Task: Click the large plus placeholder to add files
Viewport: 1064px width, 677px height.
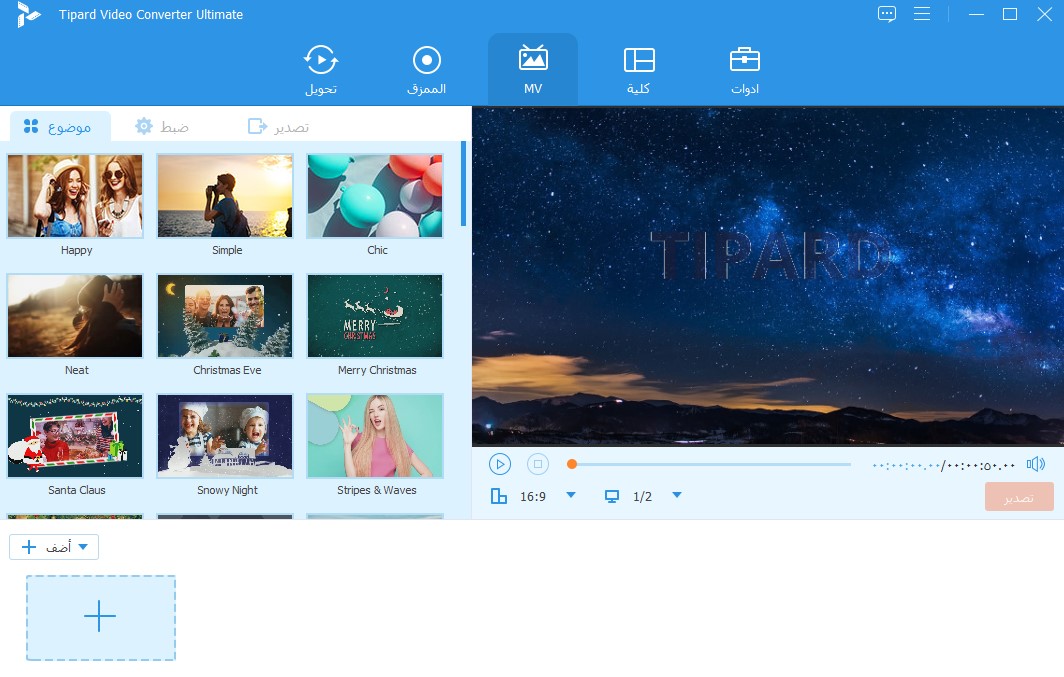Action: click(x=101, y=618)
